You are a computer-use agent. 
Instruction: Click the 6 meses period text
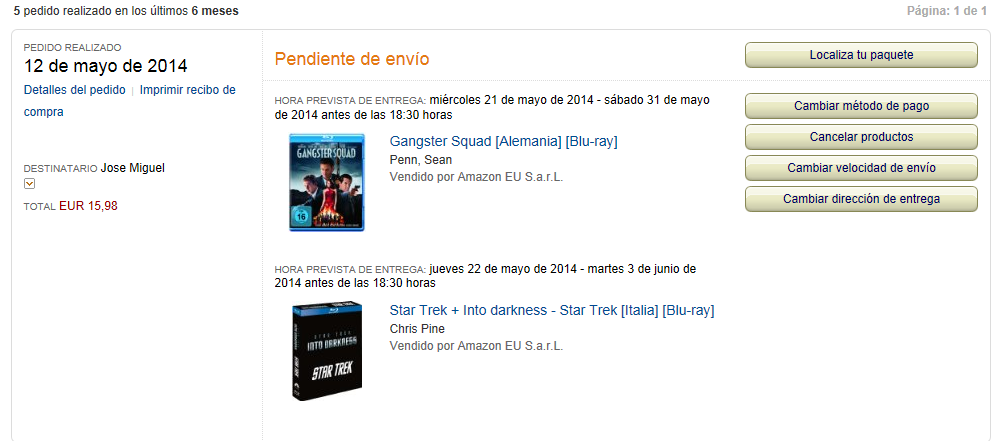point(215,11)
